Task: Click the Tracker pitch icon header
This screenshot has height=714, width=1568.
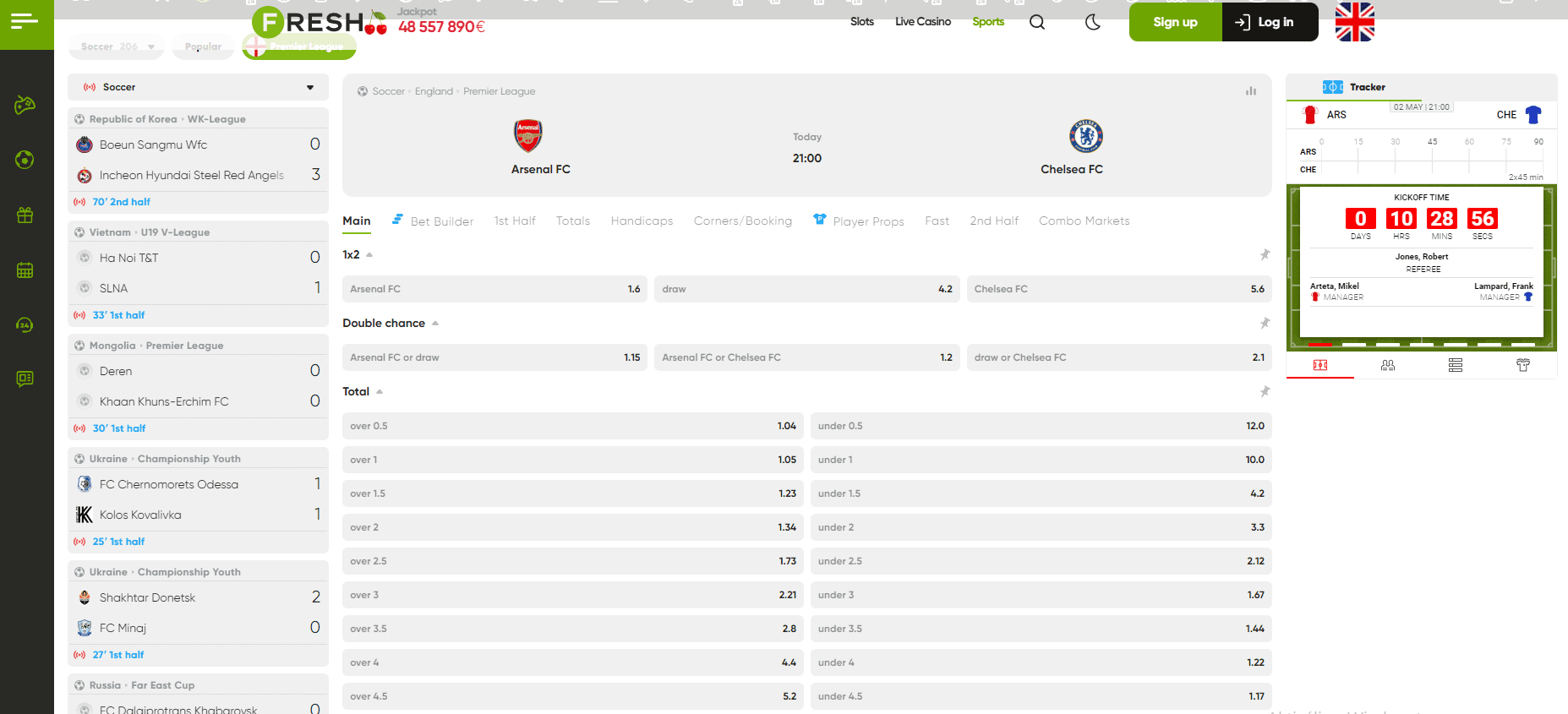Action: pos(1333,87)
